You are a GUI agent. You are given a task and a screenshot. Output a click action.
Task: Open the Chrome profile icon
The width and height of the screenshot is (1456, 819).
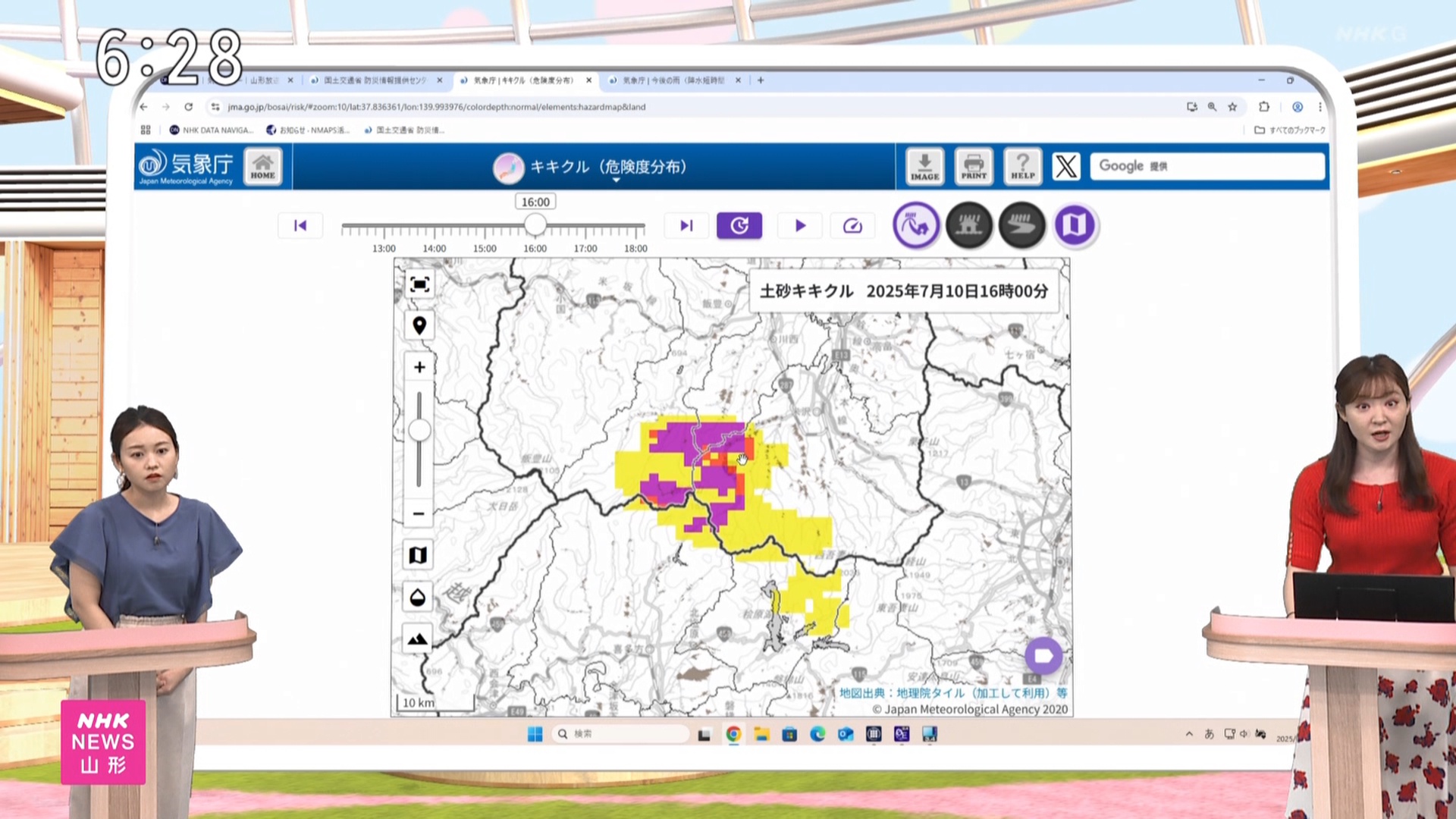(x=1298, y=107)
